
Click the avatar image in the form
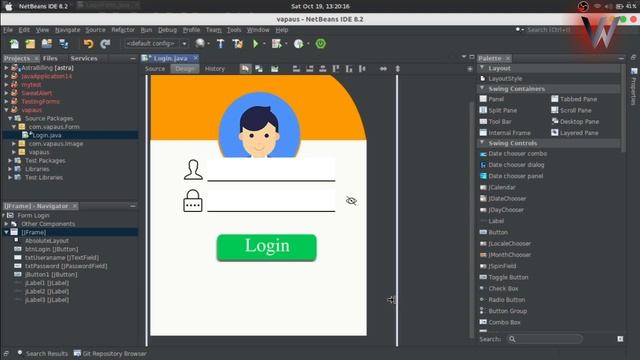259,125
